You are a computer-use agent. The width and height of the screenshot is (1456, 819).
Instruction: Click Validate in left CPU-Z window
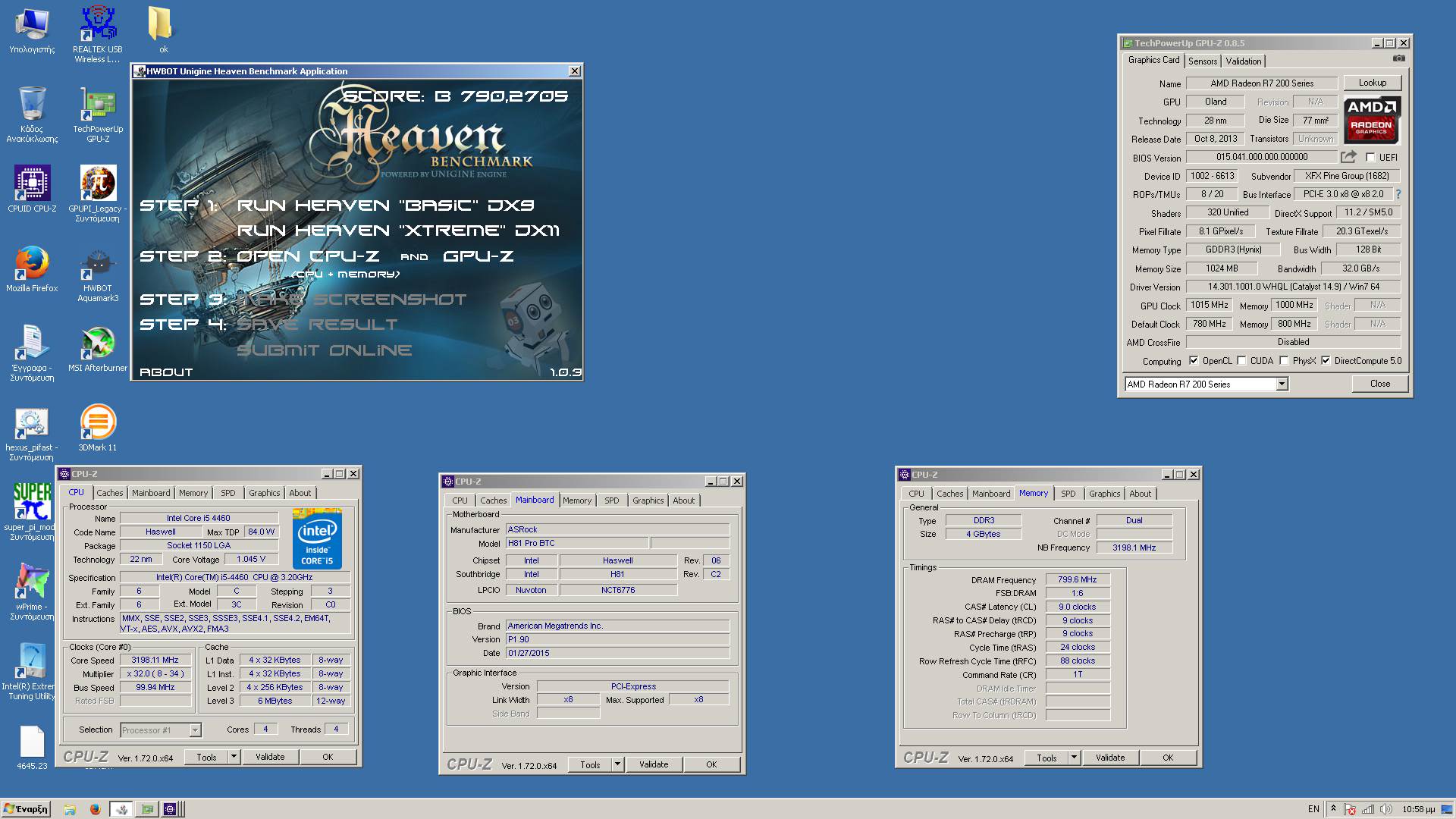(x=270, y=757)
